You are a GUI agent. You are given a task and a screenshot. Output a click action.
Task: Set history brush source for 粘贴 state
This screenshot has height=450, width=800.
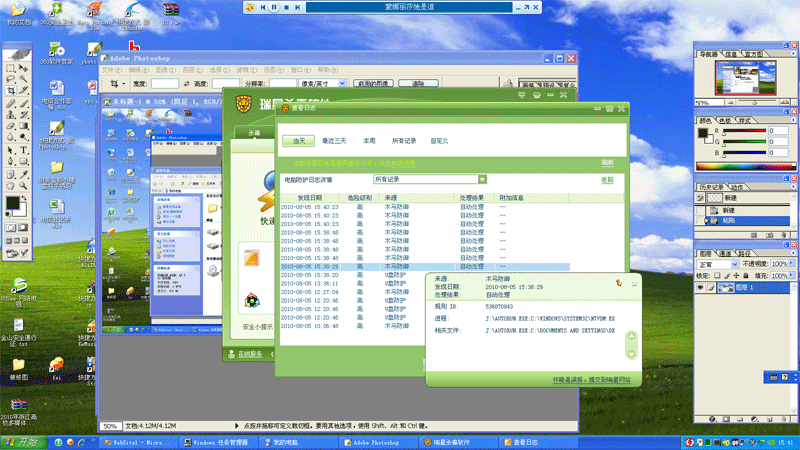(700, 220)
